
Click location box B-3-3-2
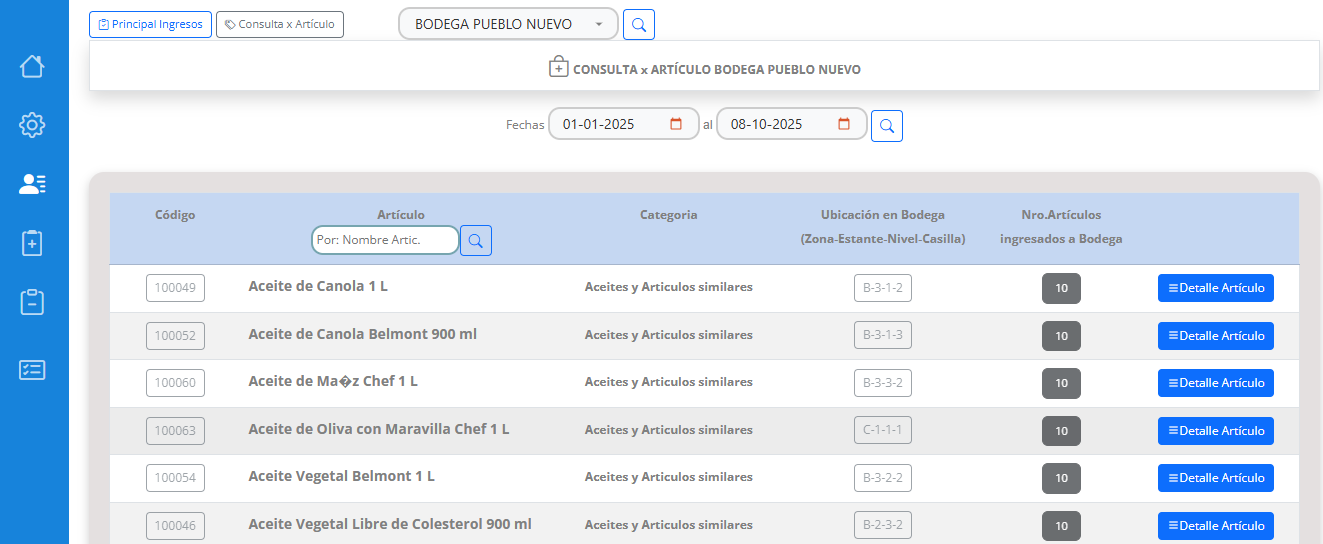(x=882, y=383)
